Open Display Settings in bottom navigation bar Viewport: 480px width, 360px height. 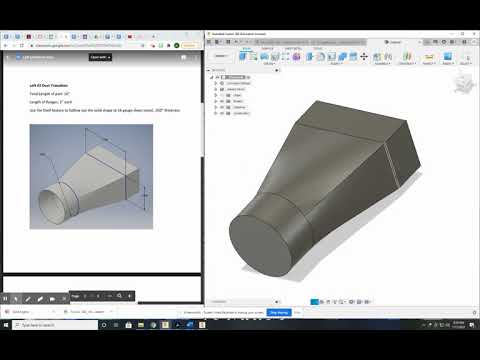[x=352, y=302]
